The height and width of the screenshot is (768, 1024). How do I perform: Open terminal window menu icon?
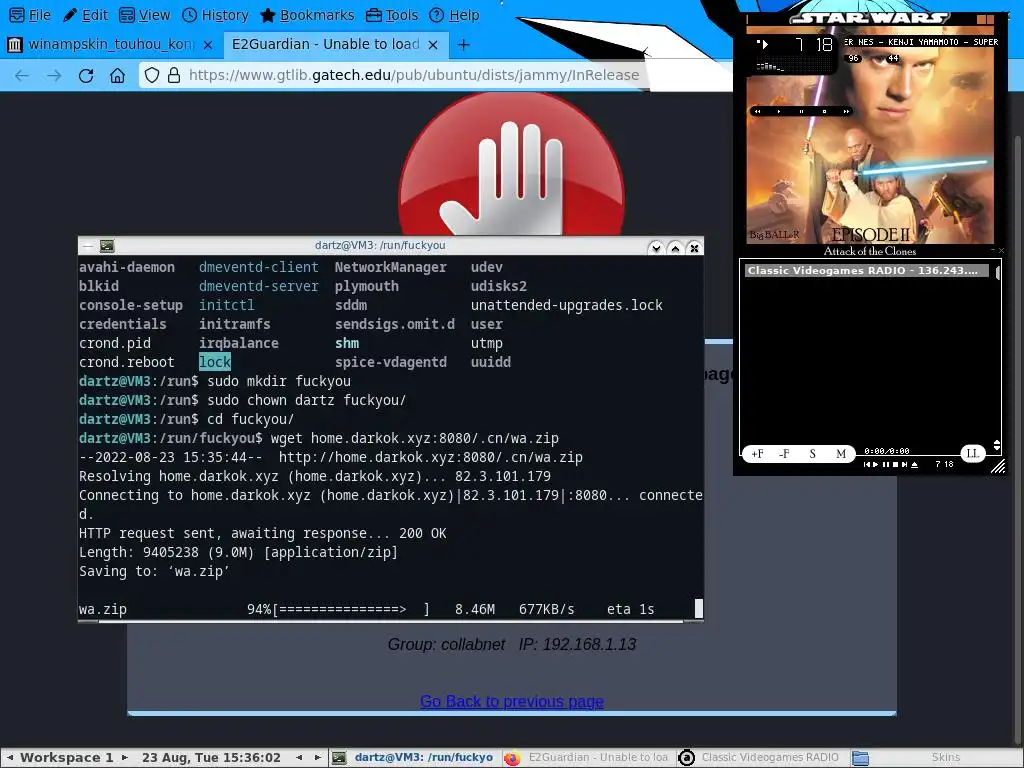107,246
